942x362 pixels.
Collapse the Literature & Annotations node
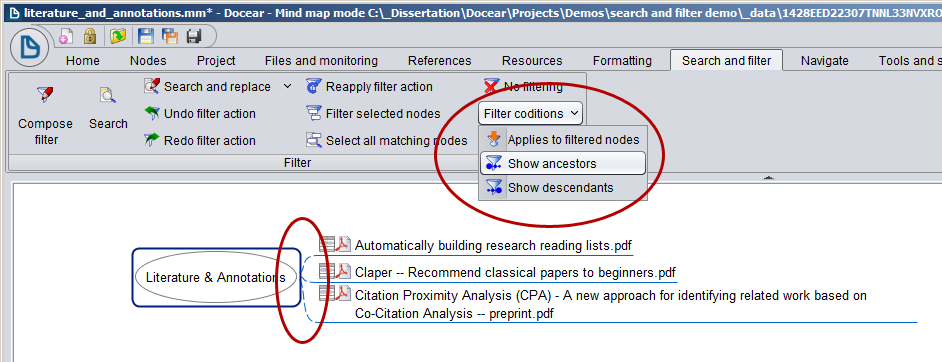216,277
